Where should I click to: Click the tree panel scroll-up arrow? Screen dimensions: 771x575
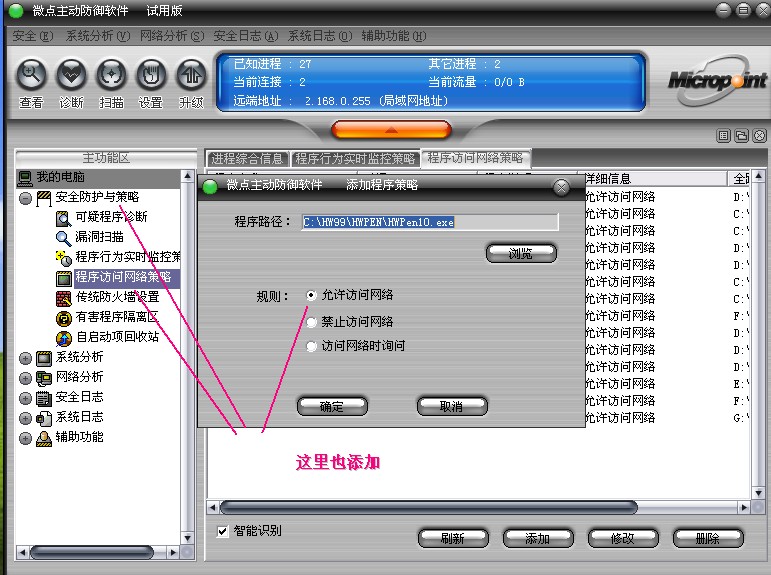pyautogui.click(x=187, y=176)
